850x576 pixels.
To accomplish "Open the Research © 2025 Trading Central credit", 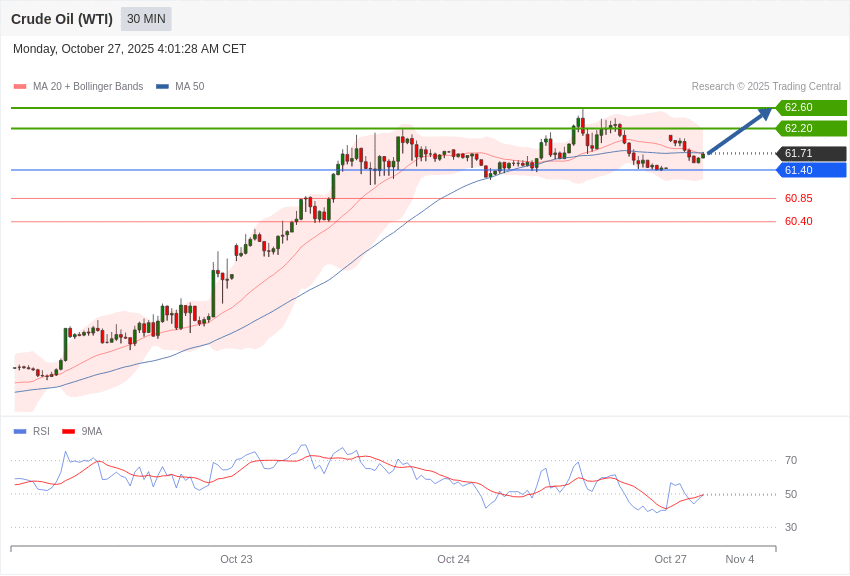I will (x=766, y=87).
